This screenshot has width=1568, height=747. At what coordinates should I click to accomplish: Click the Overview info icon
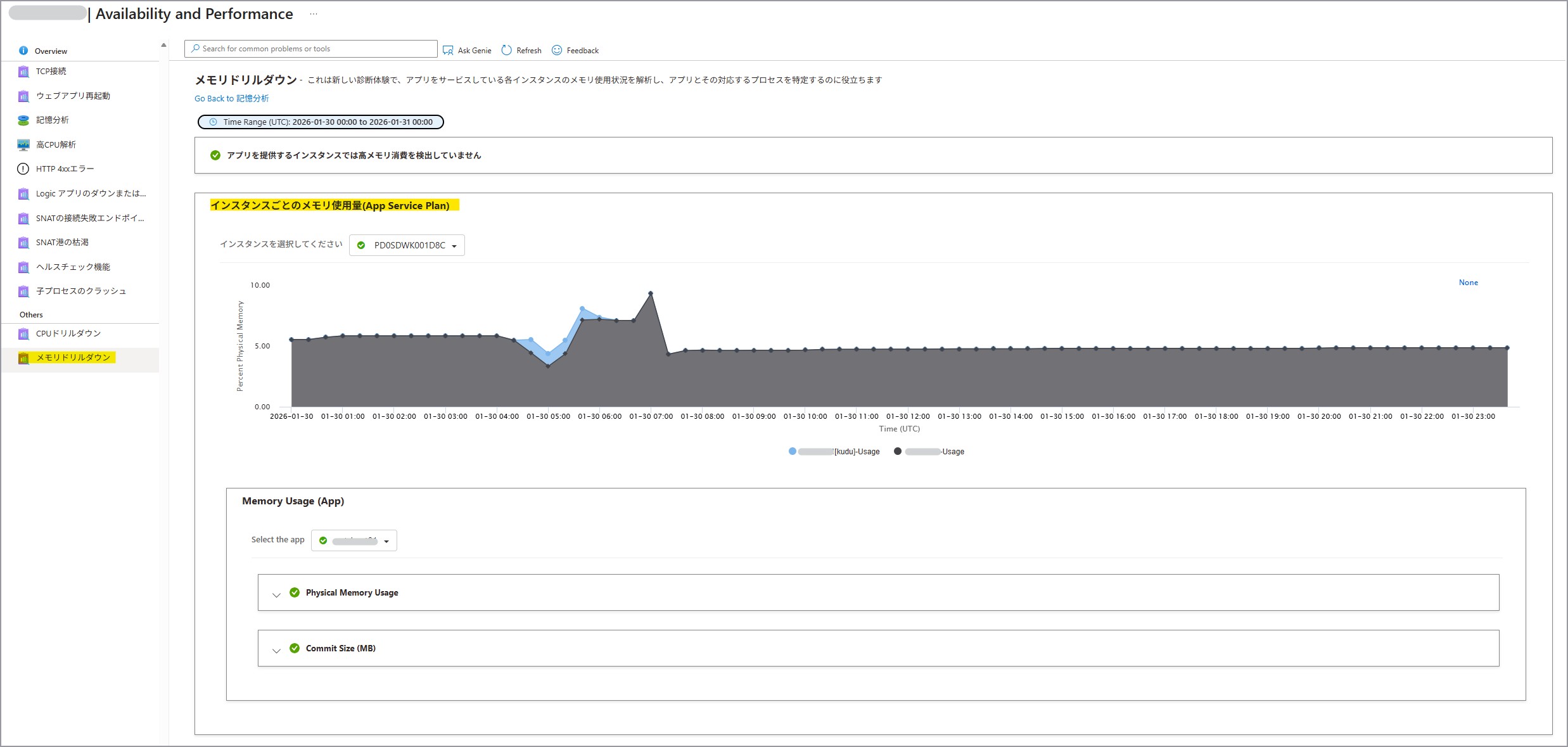pos(23,51)
